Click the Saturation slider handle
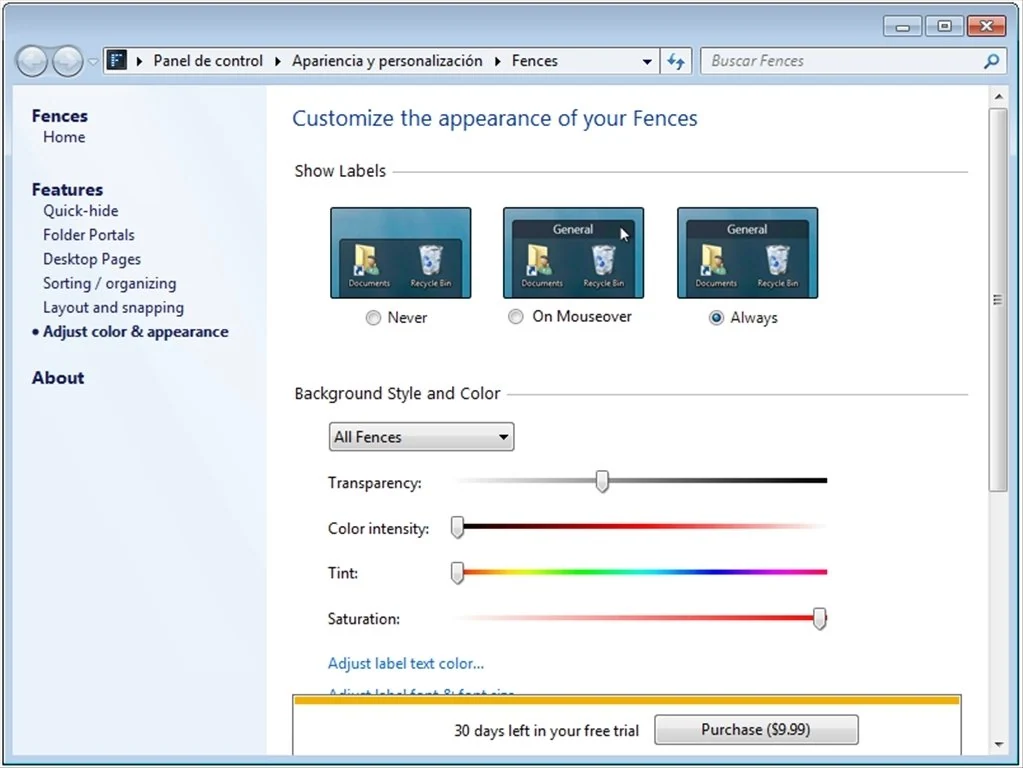Viewport: 1023px width, 768px height. coord(819,619)
